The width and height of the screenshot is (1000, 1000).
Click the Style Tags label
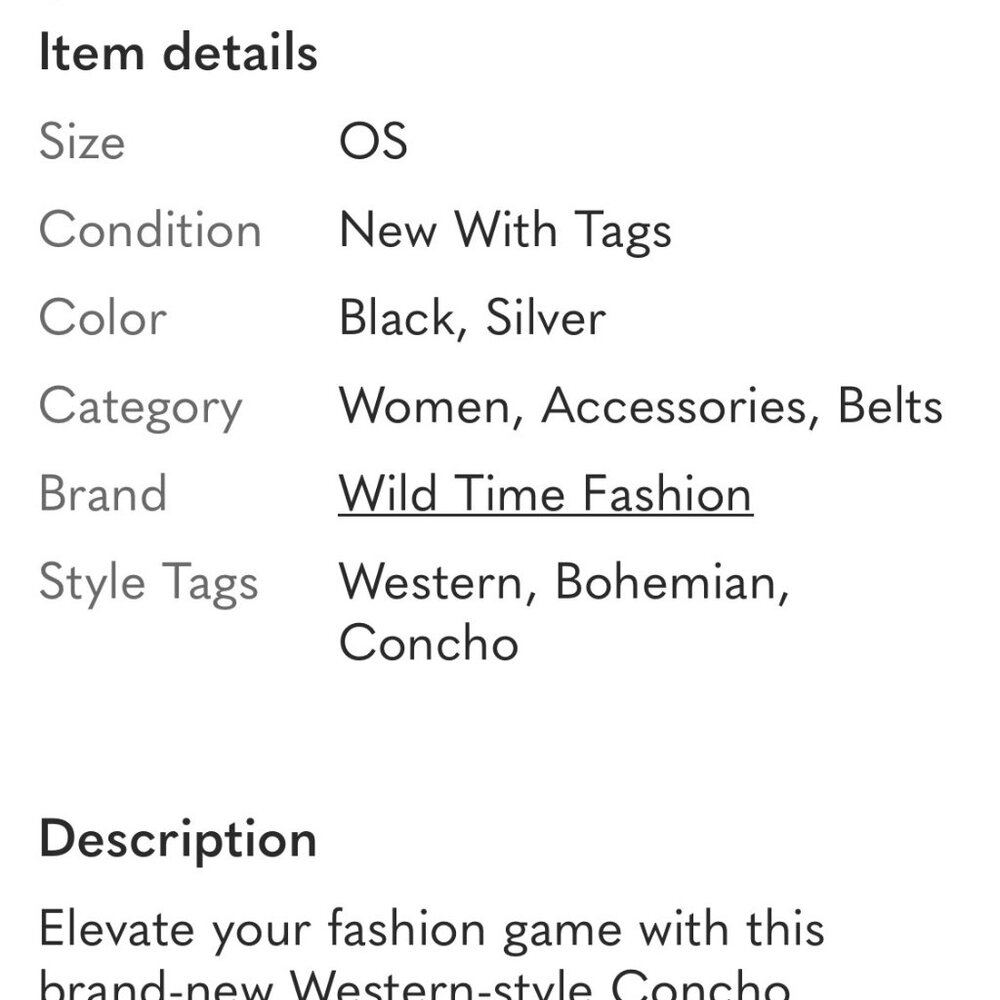click(x=148, y=583)
